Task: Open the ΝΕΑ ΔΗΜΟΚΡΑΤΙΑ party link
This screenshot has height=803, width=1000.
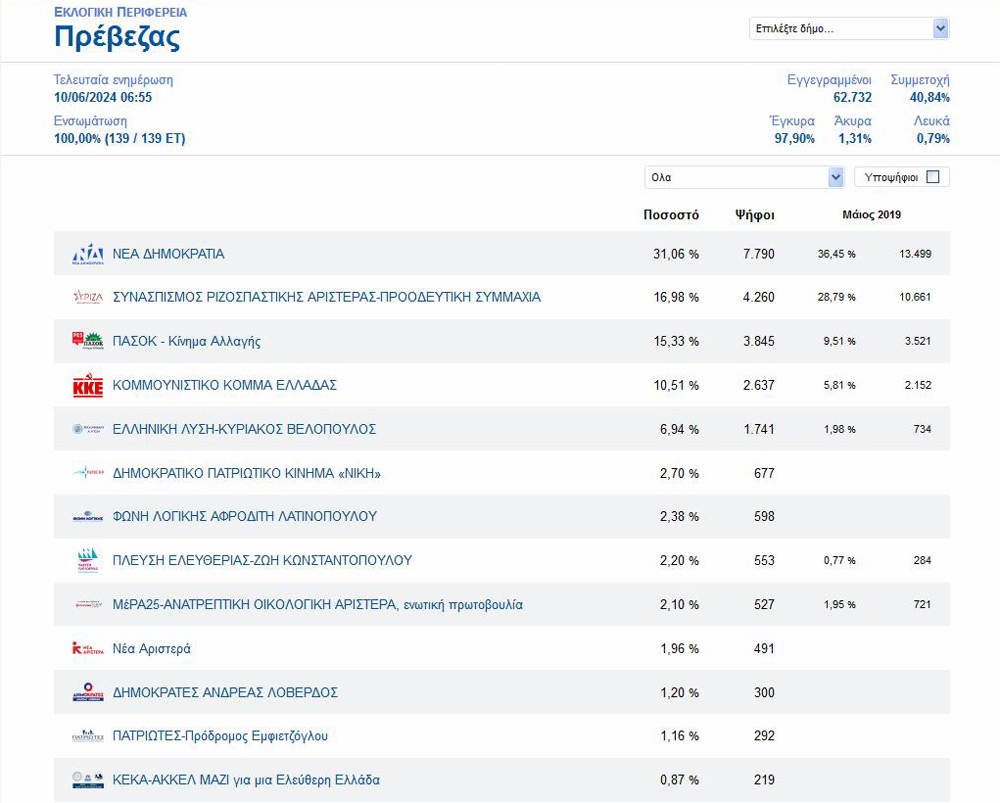Action: (x=168, y=254)
